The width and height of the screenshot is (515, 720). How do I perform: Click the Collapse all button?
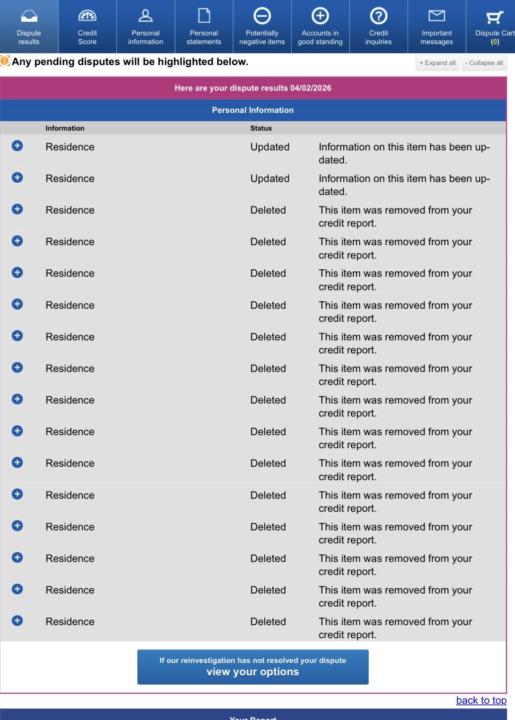tap(484, 63)
